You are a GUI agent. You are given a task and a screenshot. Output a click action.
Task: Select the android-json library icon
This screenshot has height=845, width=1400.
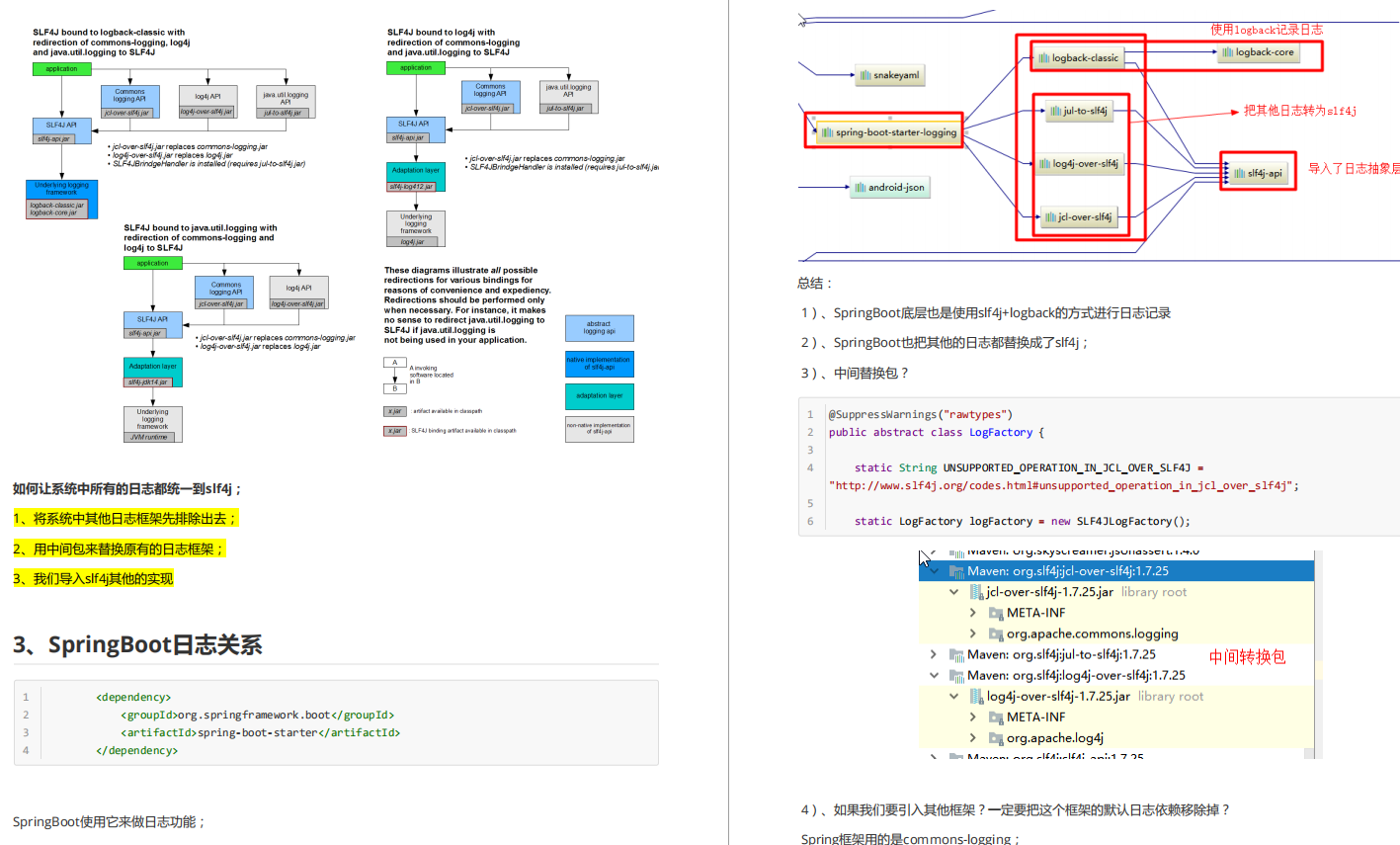pyautogui.click(x=861, y=187)
